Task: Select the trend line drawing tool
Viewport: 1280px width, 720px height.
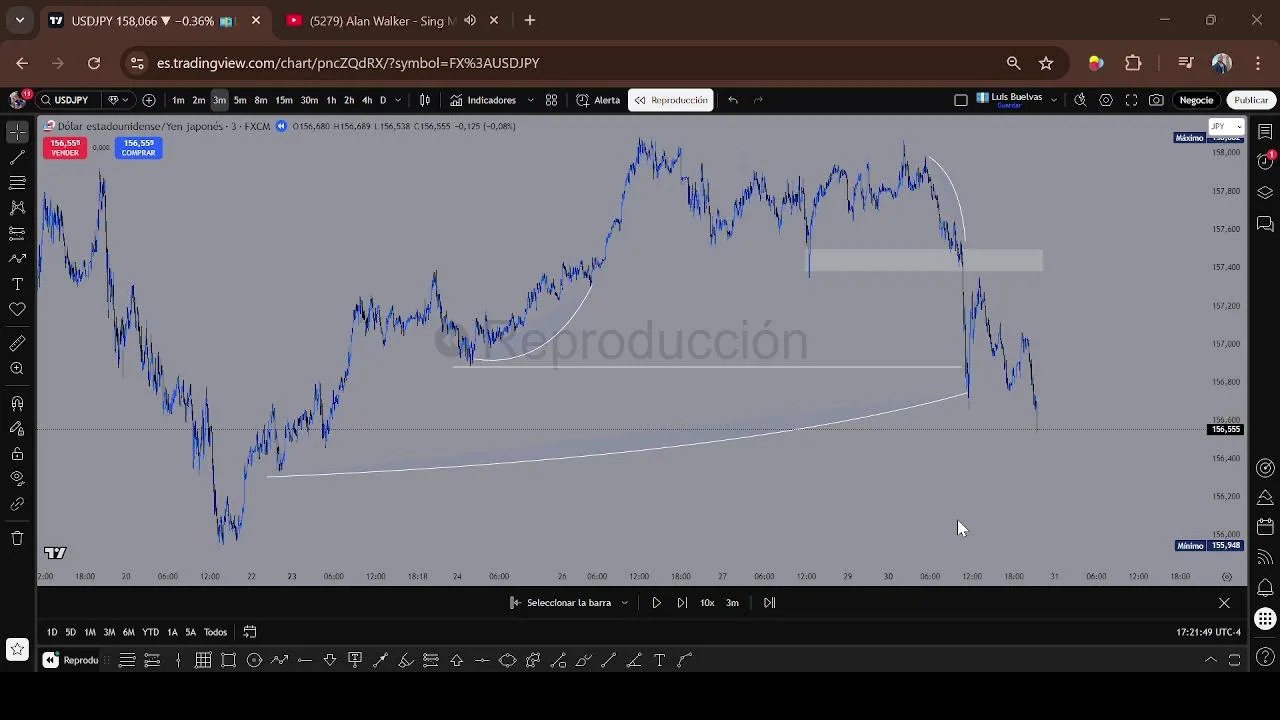Action: (17, 157)
